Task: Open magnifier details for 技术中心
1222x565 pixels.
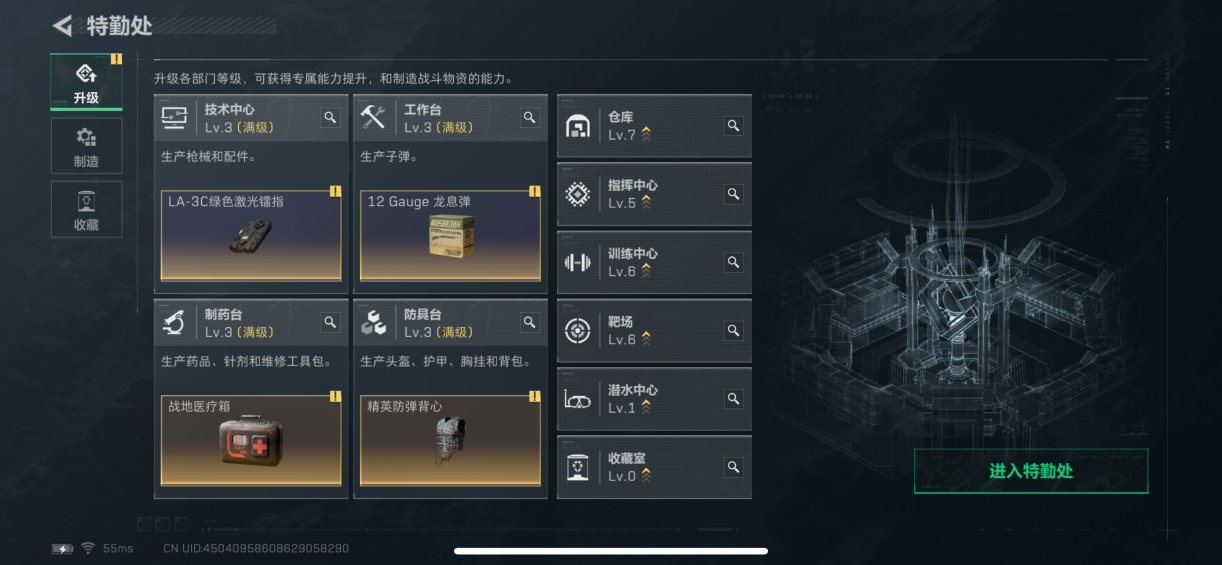Action: click(x=330, y=118)
